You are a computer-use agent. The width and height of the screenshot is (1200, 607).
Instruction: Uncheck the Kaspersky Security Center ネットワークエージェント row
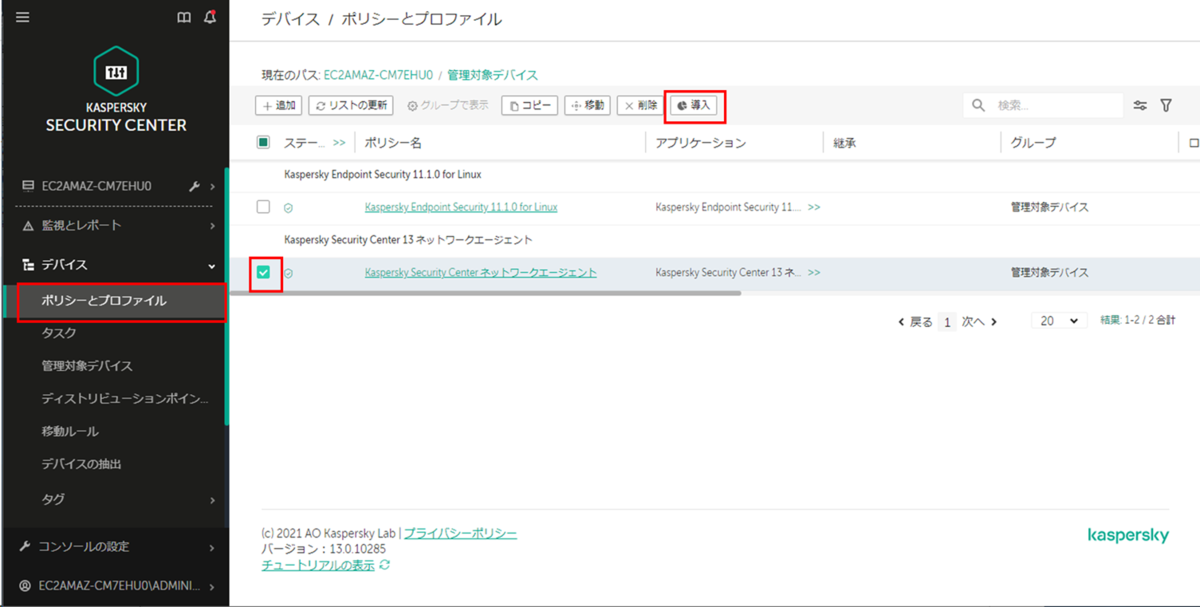pos(263,272)
